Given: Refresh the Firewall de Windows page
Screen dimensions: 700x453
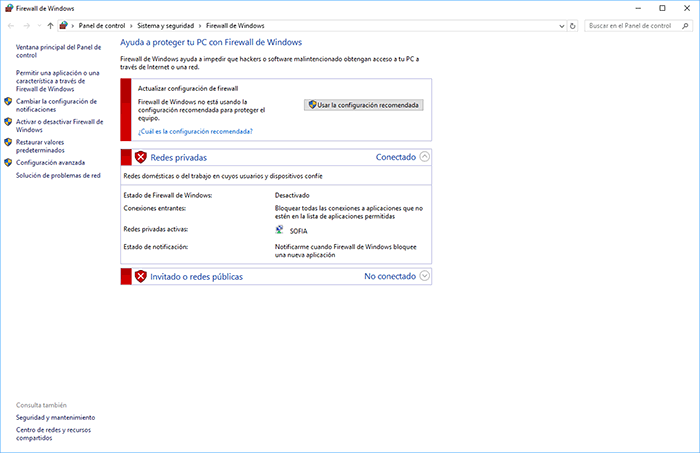Looking at the screenshot, I should click(x=573, y=26).
